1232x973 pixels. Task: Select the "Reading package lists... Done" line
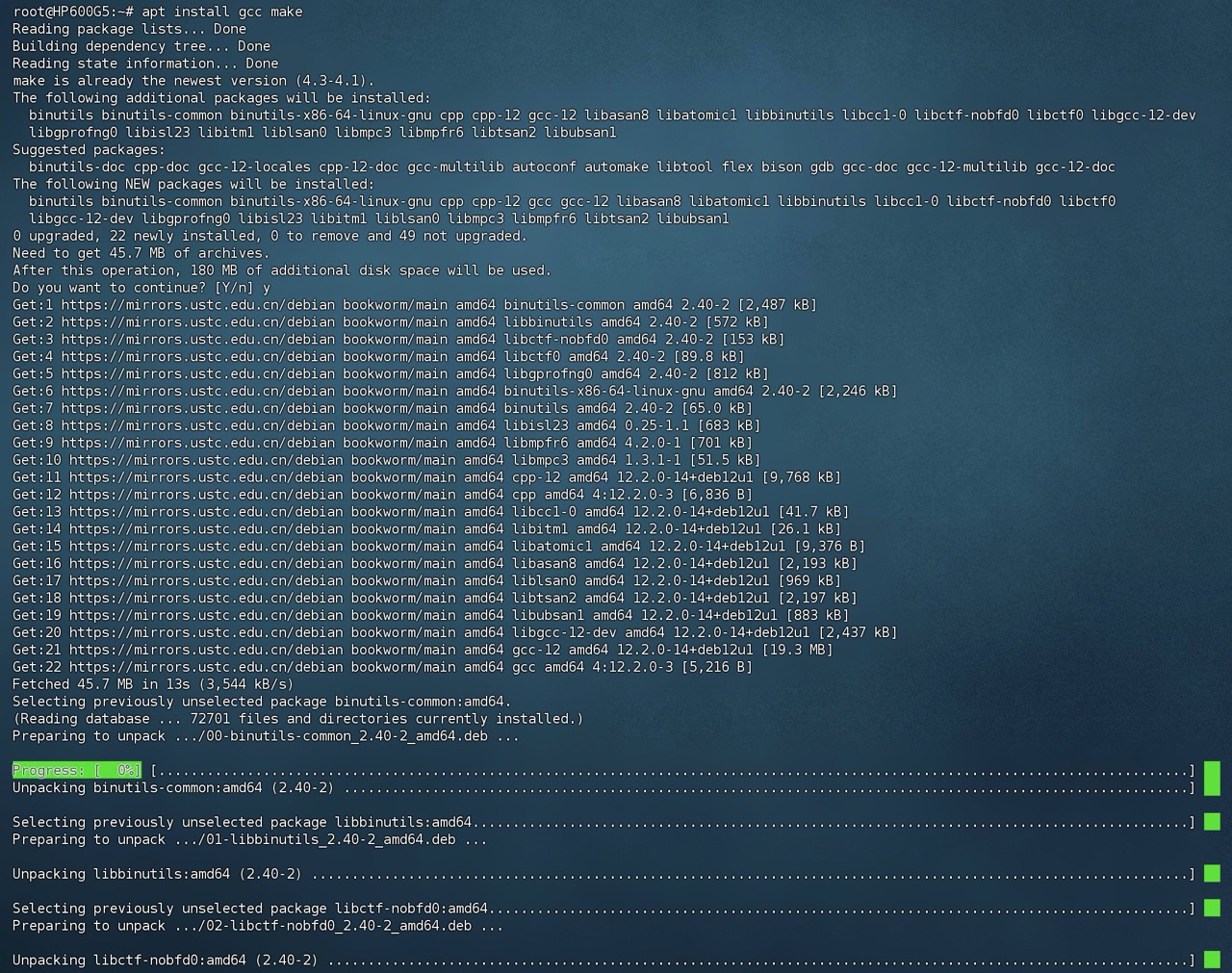pyautogui.click(x=129, y=29)
